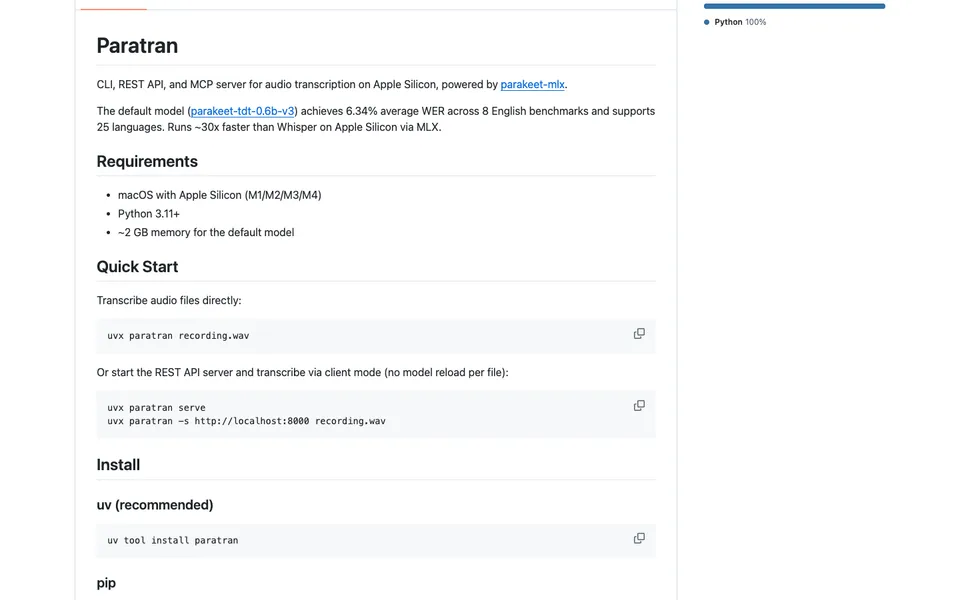Copy the 'uv tool install paratran' command
The image size is (960, 600).
[639, 538]
